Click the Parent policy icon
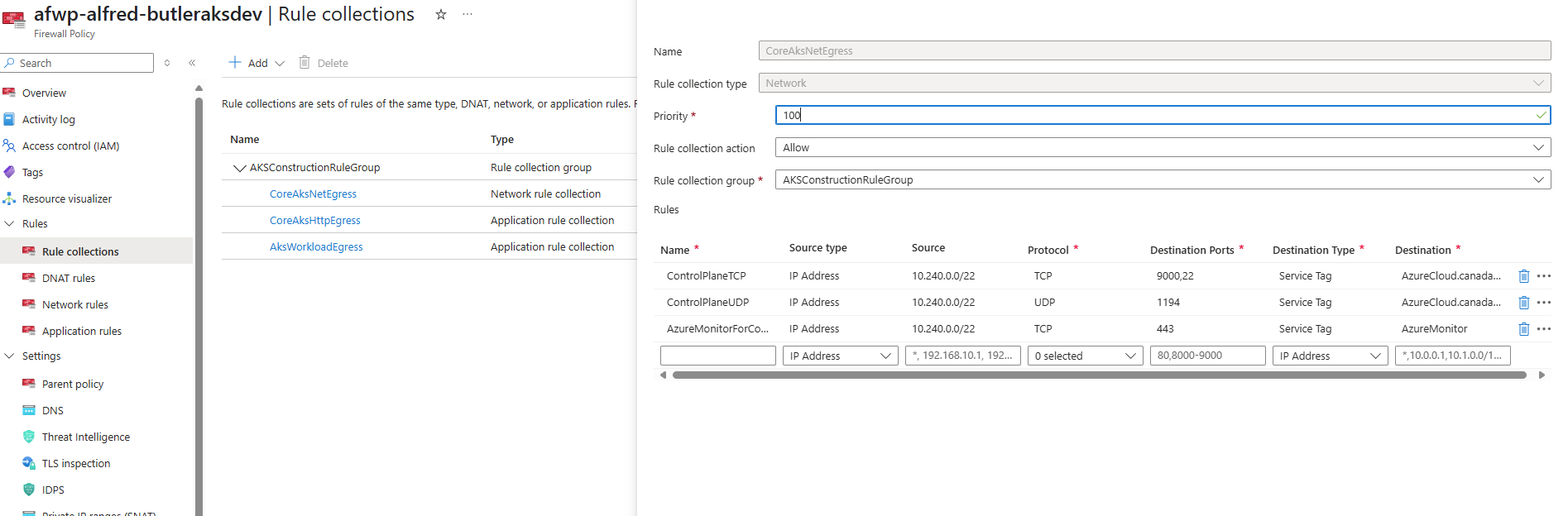1568x516 pixels. (x=29, y=384)
